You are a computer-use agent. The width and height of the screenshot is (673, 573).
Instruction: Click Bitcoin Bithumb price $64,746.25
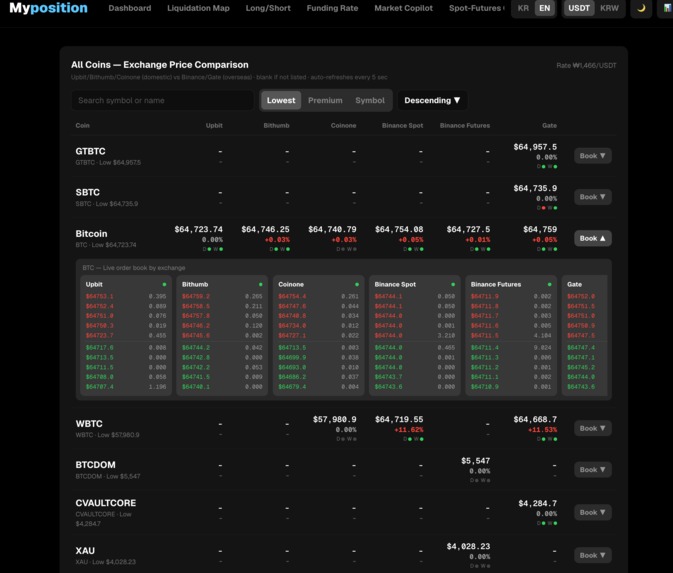265,230
